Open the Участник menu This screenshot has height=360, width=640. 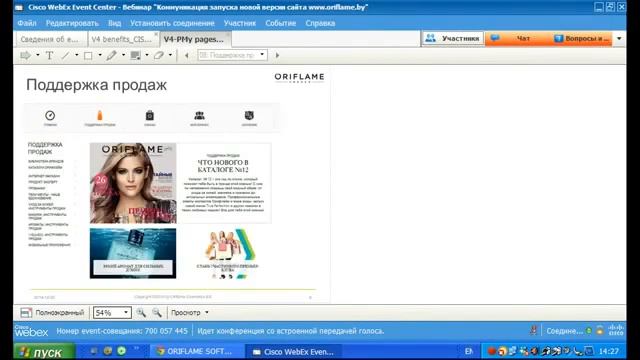click(240, 23)
